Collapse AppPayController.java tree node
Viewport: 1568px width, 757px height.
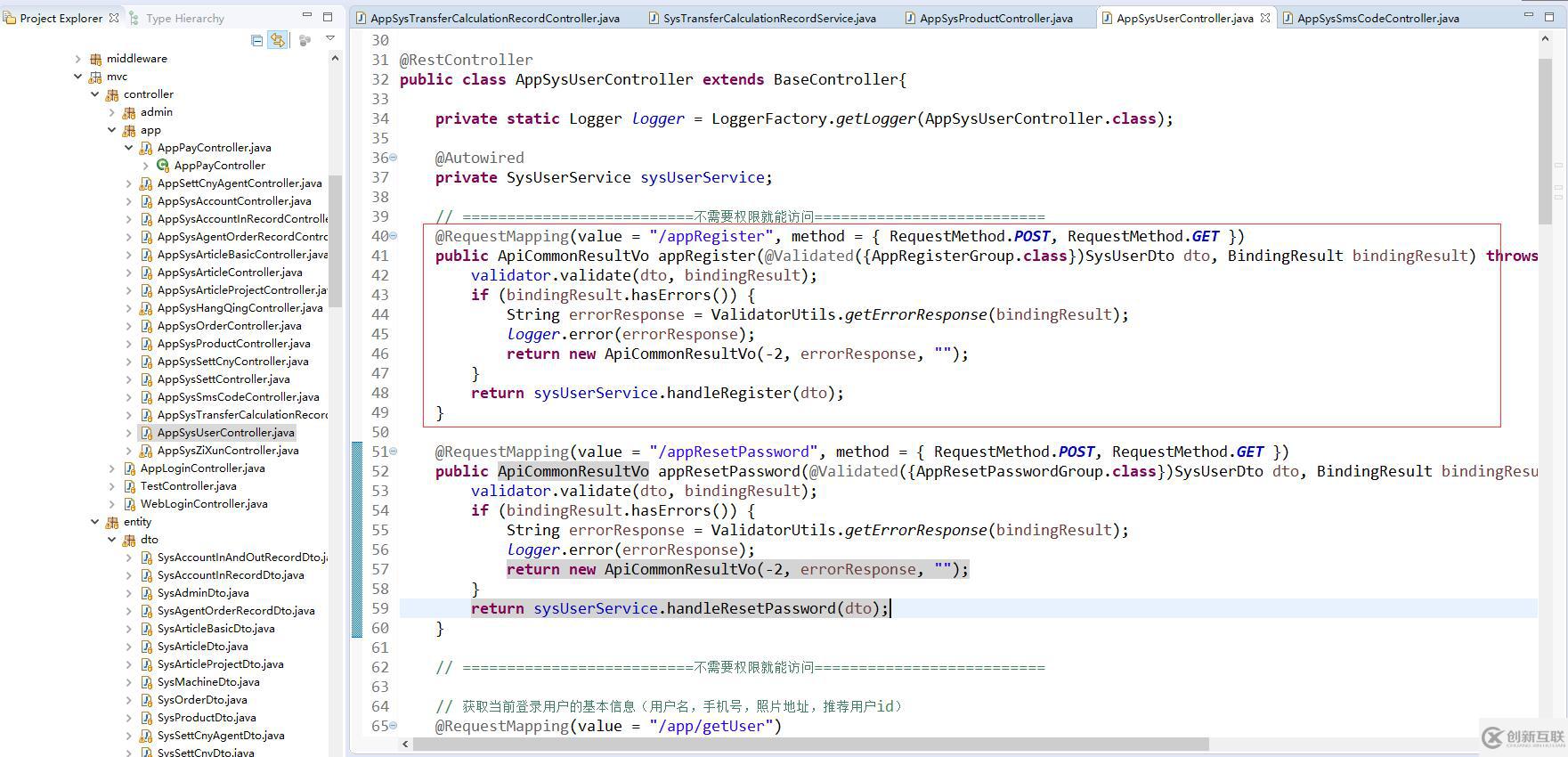(x=129, y=148)
